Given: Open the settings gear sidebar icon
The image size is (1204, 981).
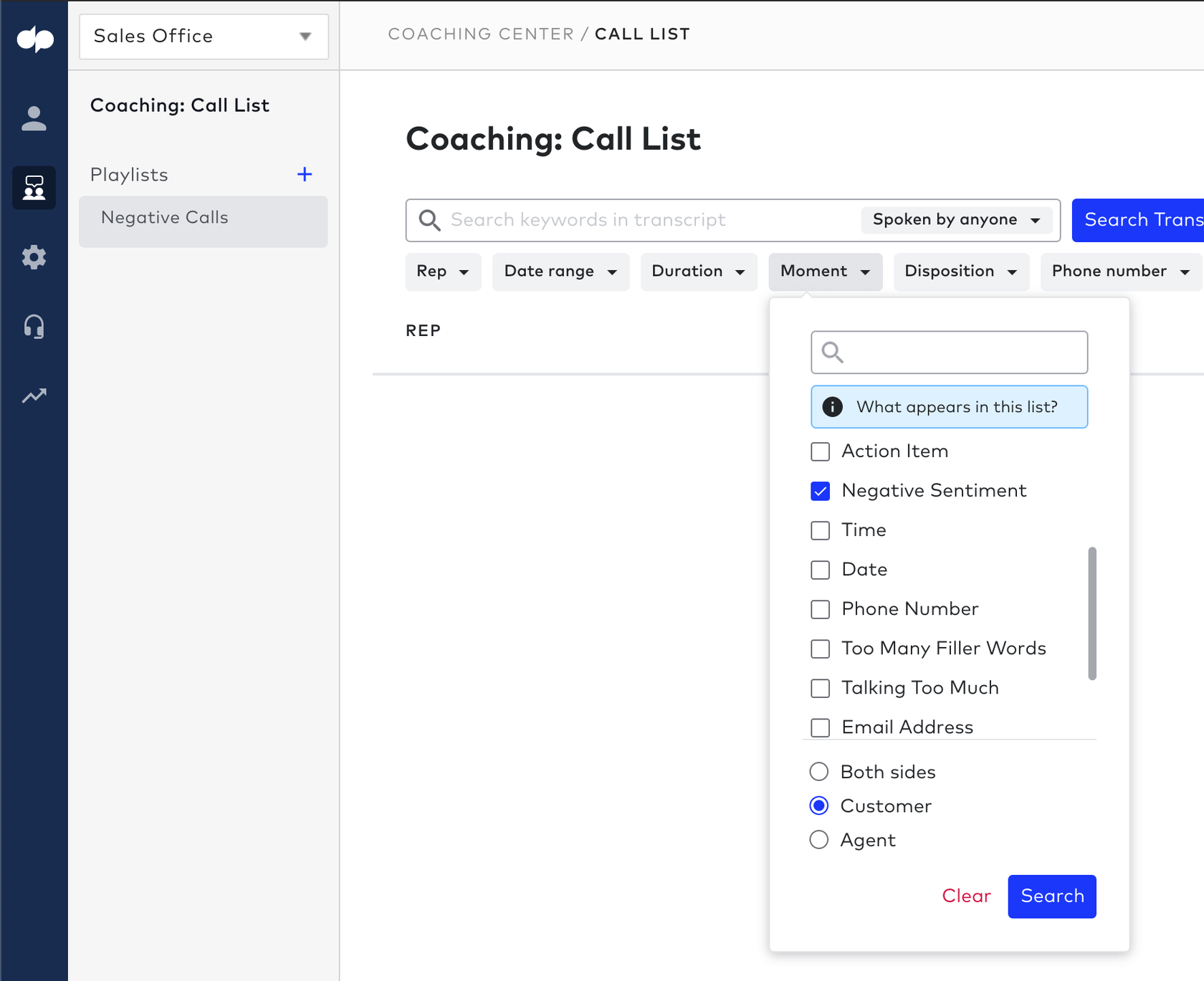Looking at the screenshot, I should point(34,257).
